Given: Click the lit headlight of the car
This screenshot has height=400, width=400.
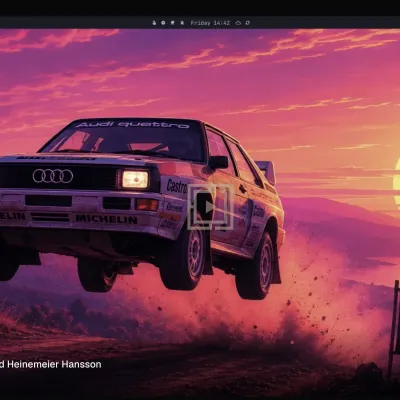Looking at the screenshot, I should tap(135, 179).
